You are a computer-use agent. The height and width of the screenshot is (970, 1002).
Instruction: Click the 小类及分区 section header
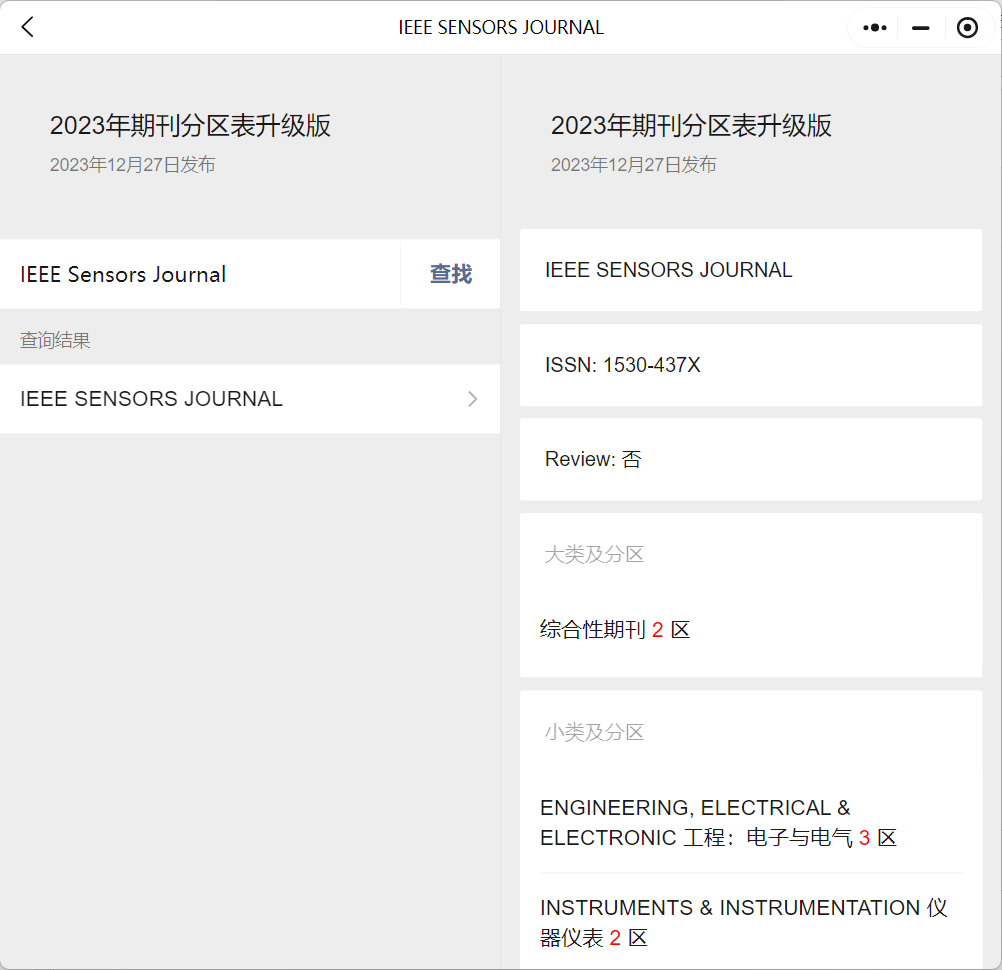(x=594, y=732)
